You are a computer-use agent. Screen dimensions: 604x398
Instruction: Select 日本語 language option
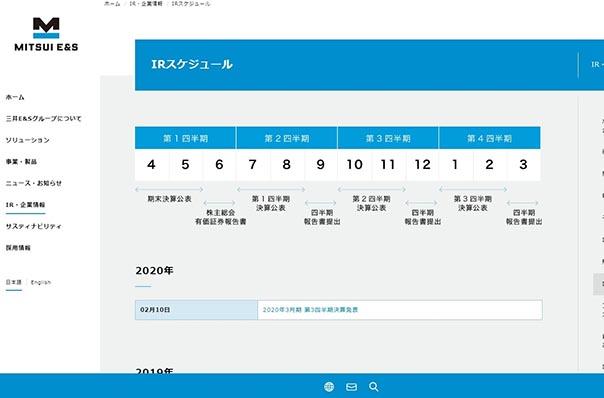(x=13, y=282)
